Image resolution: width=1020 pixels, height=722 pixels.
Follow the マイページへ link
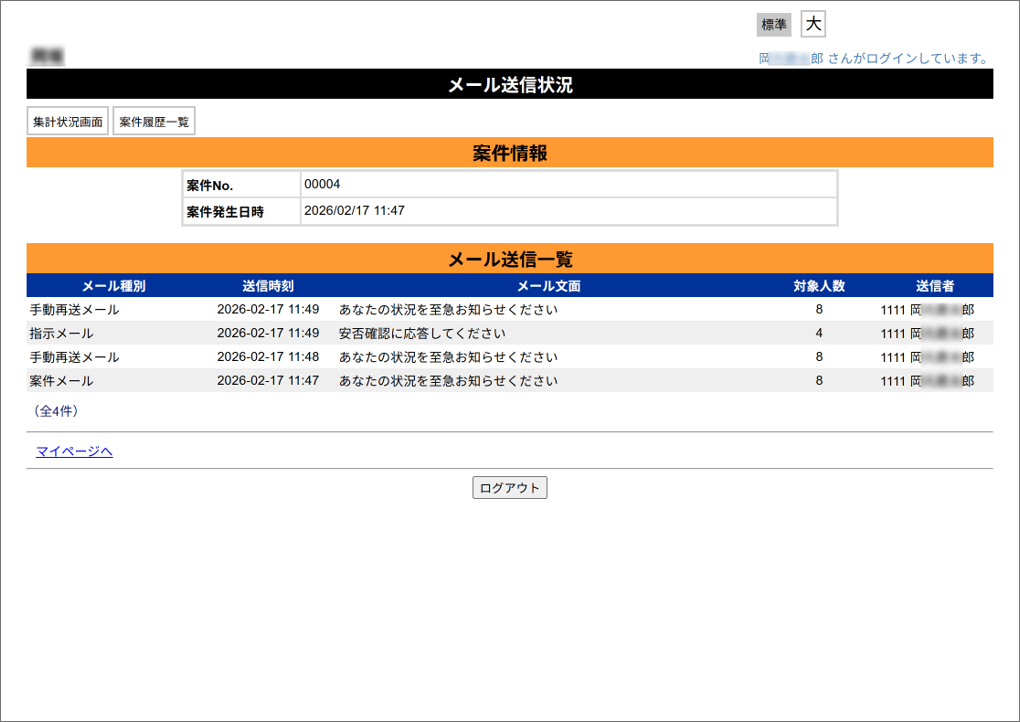[x=74, y=451]
